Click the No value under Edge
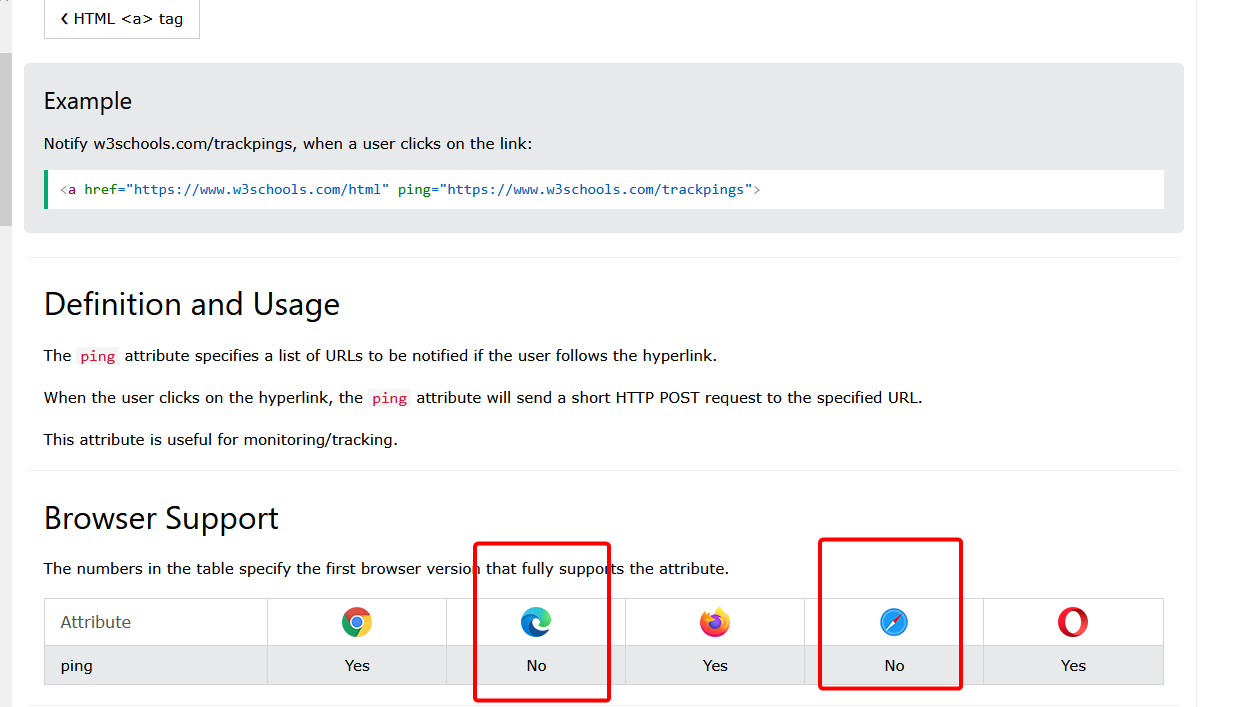Image resolution: width=1260 pixels, height=707 pixels. pos(536,665)
